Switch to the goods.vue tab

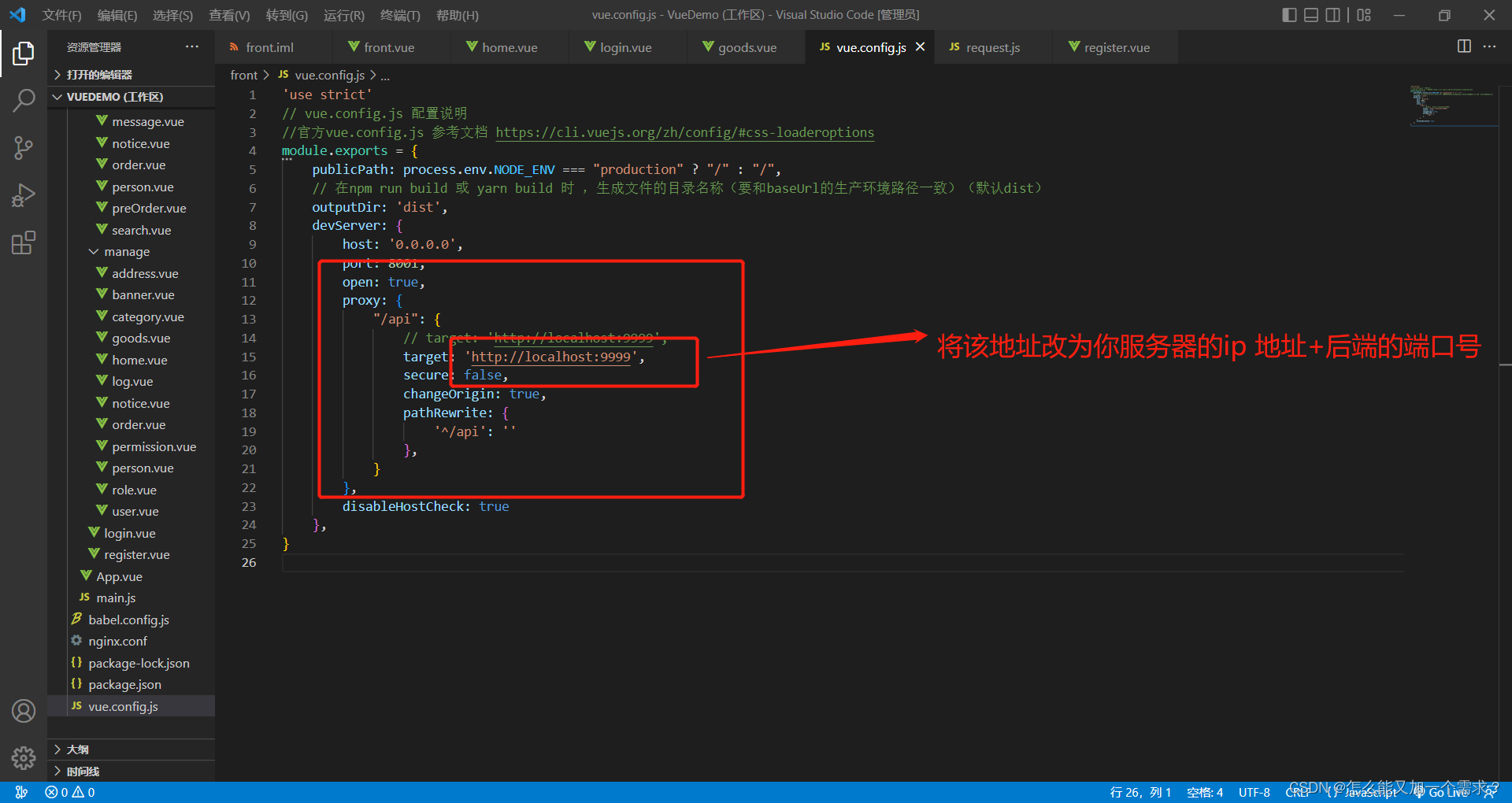pos(747,47)
